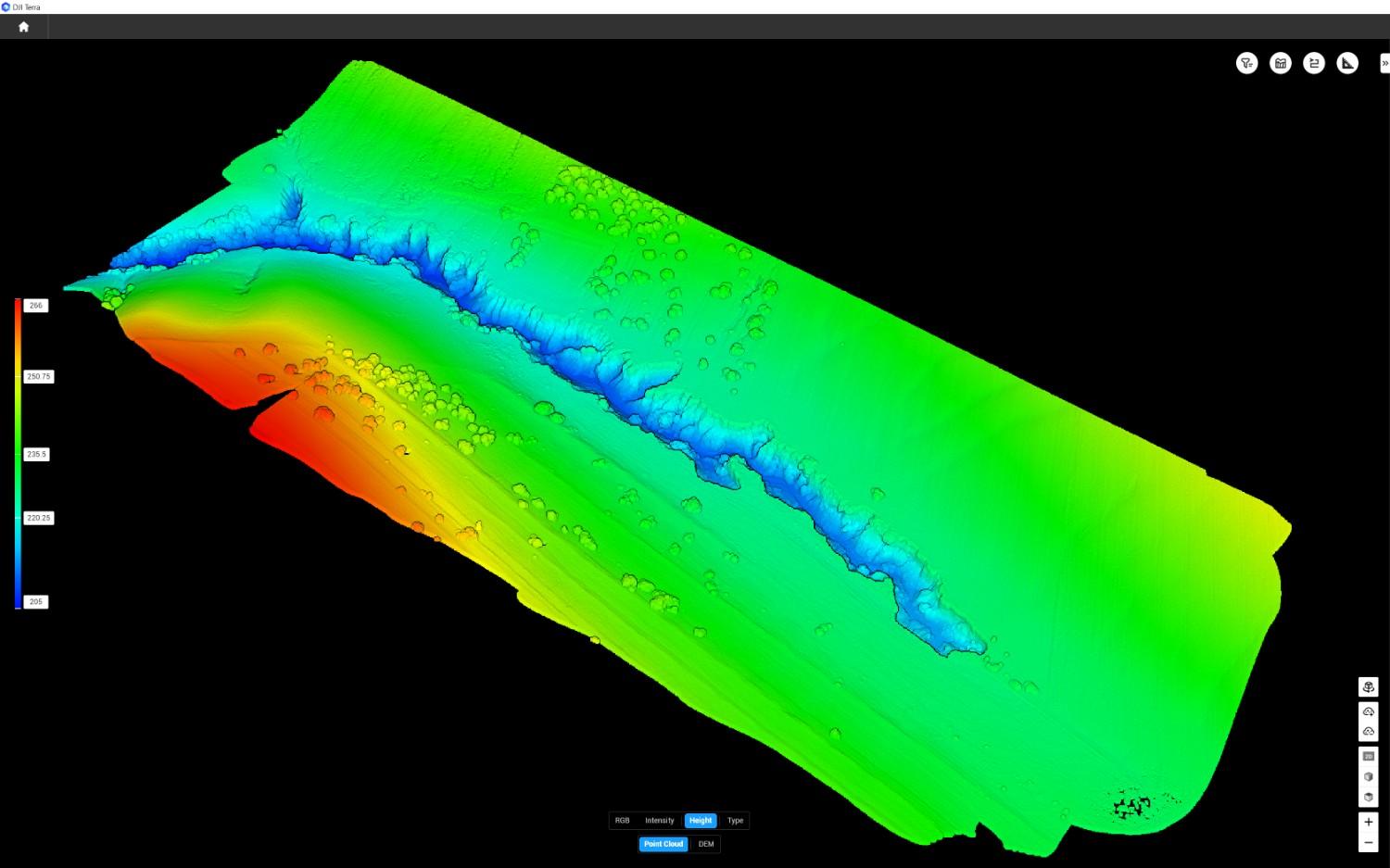This screenshot has height=868, width=1390.
Task: Select the triangle ruler measurement tool
Action: click(x=1347, y=63)
